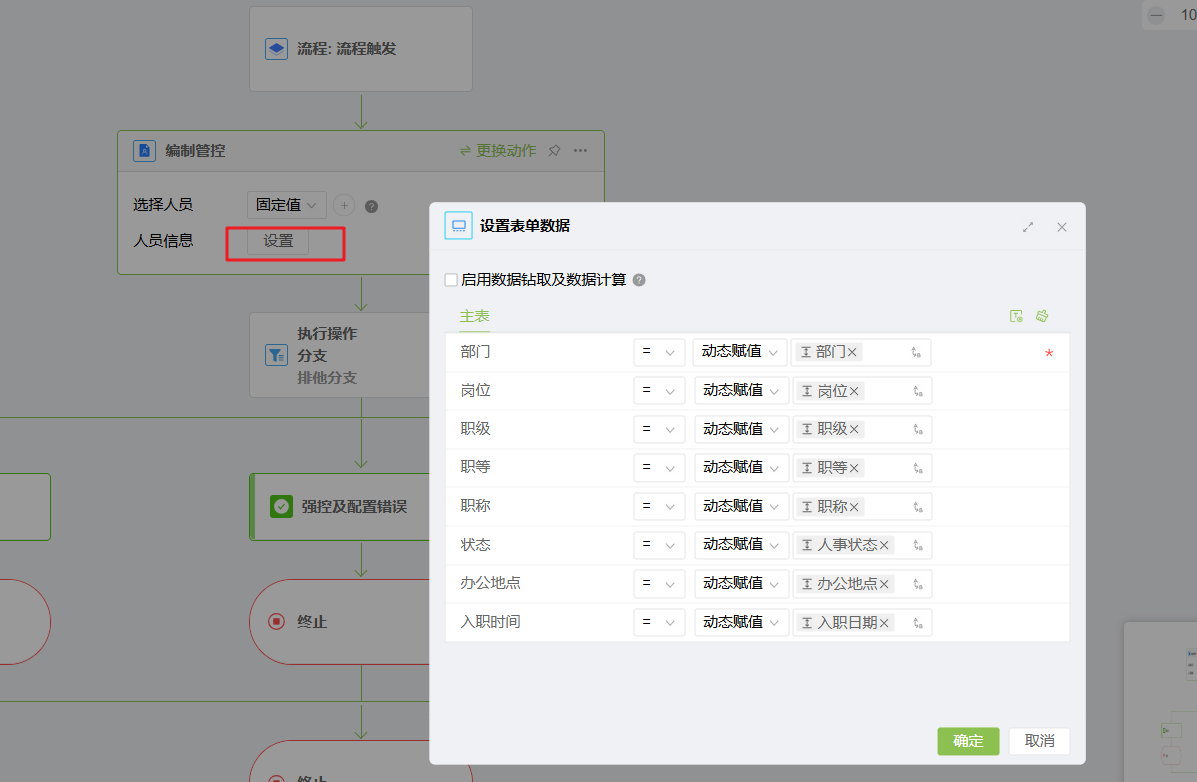Remove the 职称 tag
1197x782 pixels.
click(854, 507)
